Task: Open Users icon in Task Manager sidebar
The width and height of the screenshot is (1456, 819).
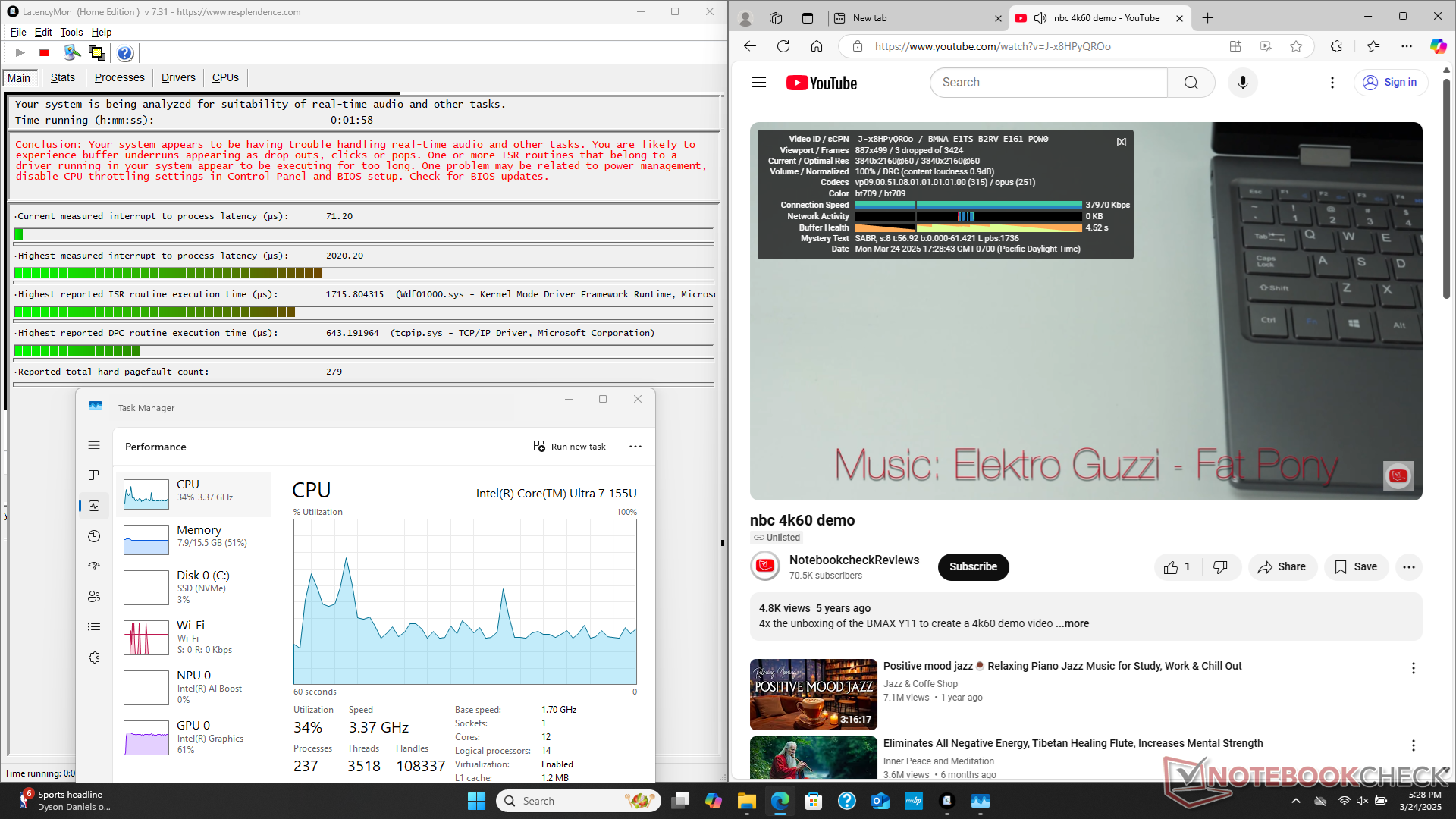Action: [94, 597]
